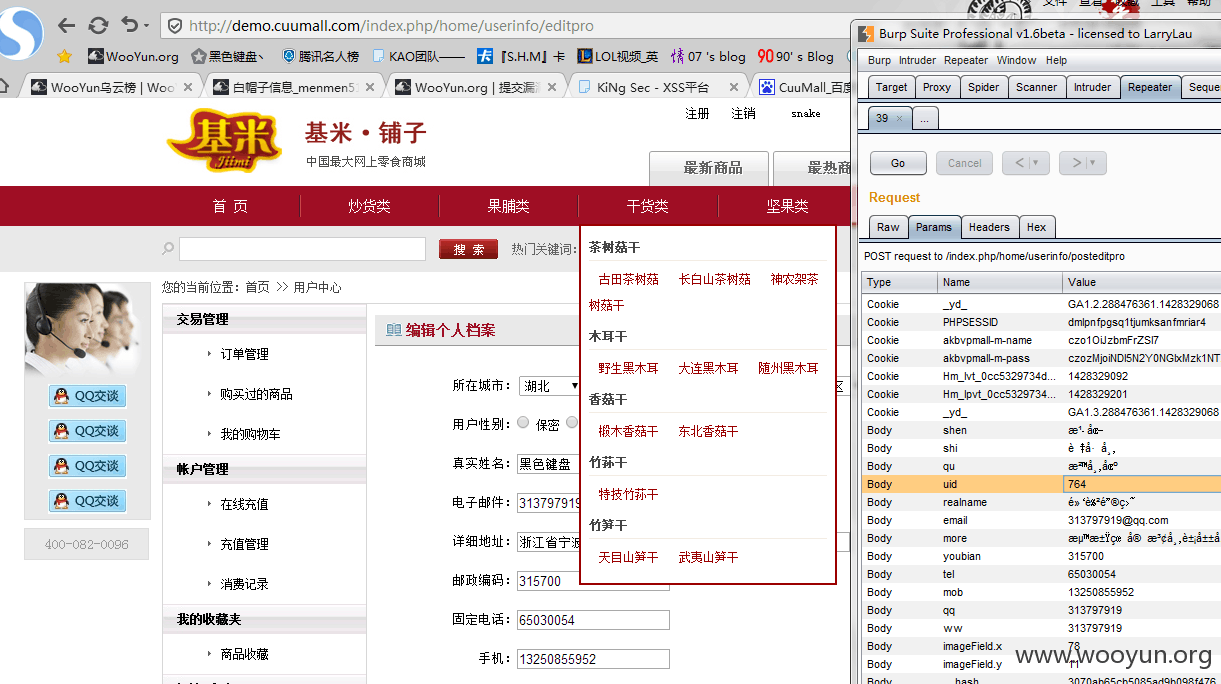The image size is (1221, 684).
Task: Open 订单管理 in the user sidebar
Action: pyautogui.click(x=244, y=354)
